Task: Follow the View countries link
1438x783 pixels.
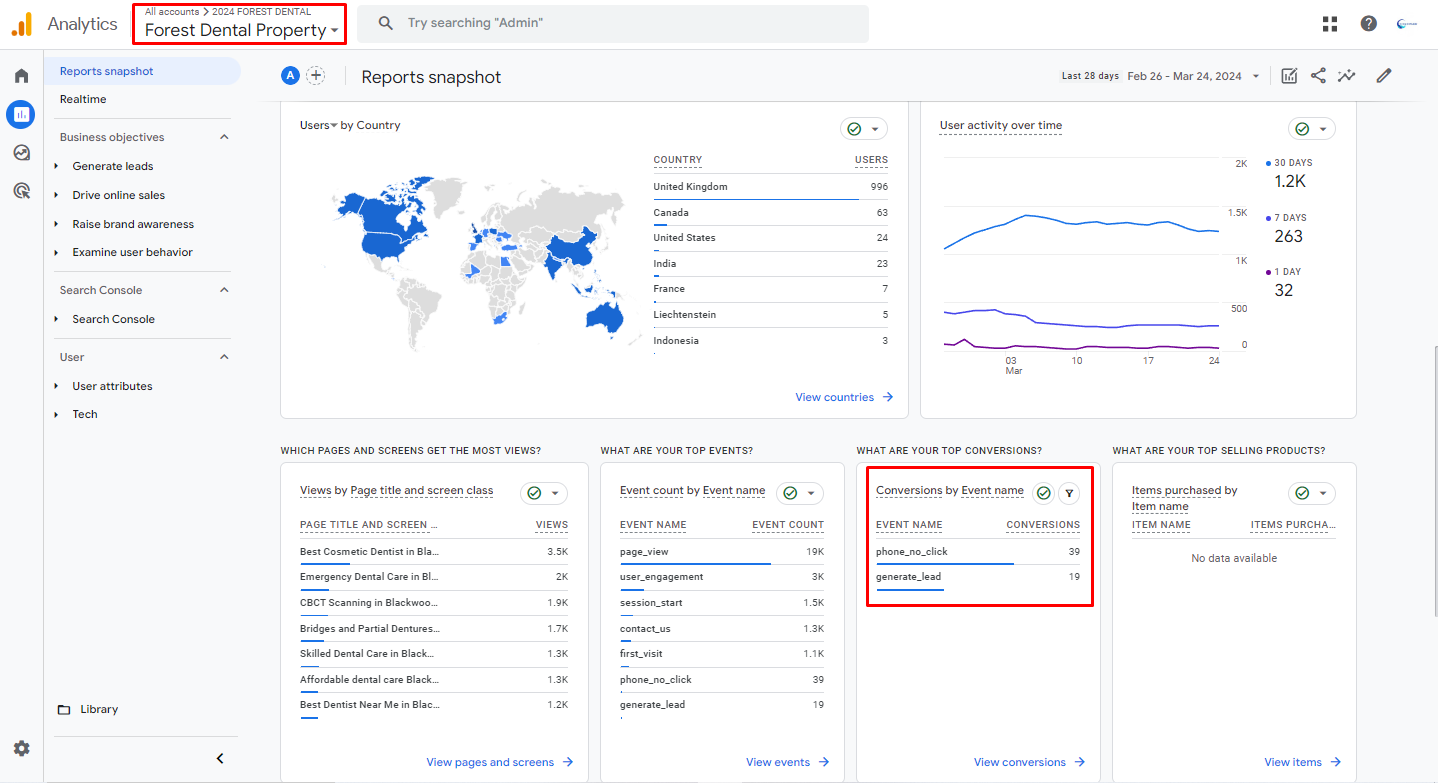Action: [844, 397]
